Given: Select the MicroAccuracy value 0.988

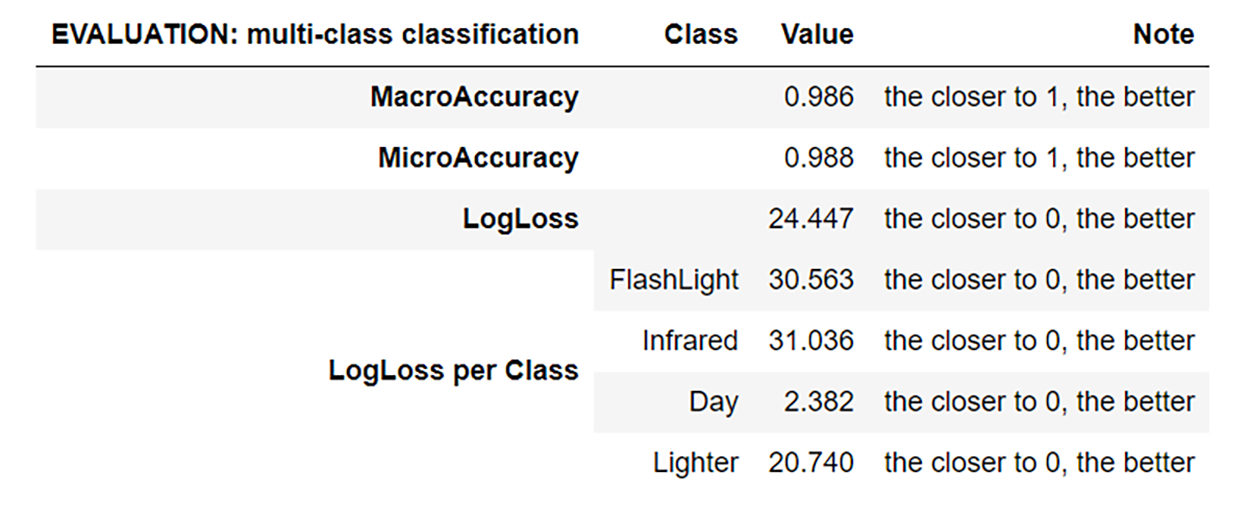Looking at the screenshot, I should click(x=819, y=158).
